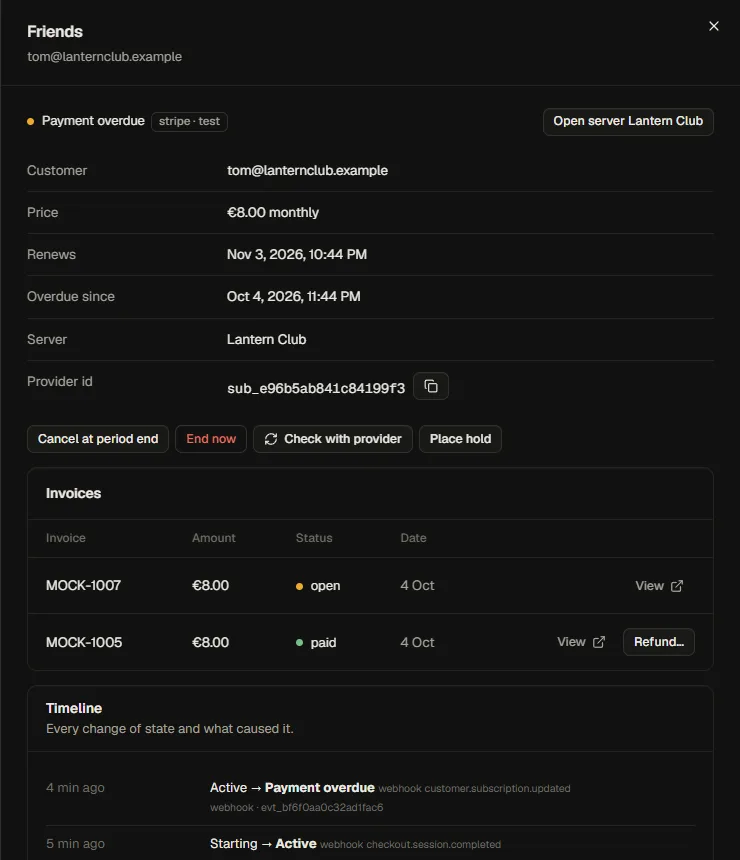The height and width of the screenshot is (860, 740).
Task: Place hold on this subscription
Action: [x=460, y=439]
